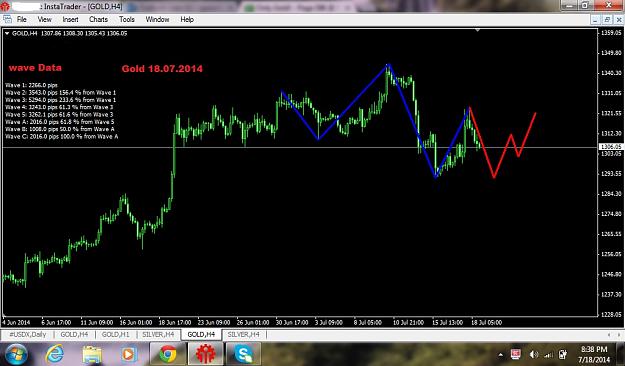The image size is (625, 366).
Task: Open the Tools menu
Action: [x=127, y=19]
